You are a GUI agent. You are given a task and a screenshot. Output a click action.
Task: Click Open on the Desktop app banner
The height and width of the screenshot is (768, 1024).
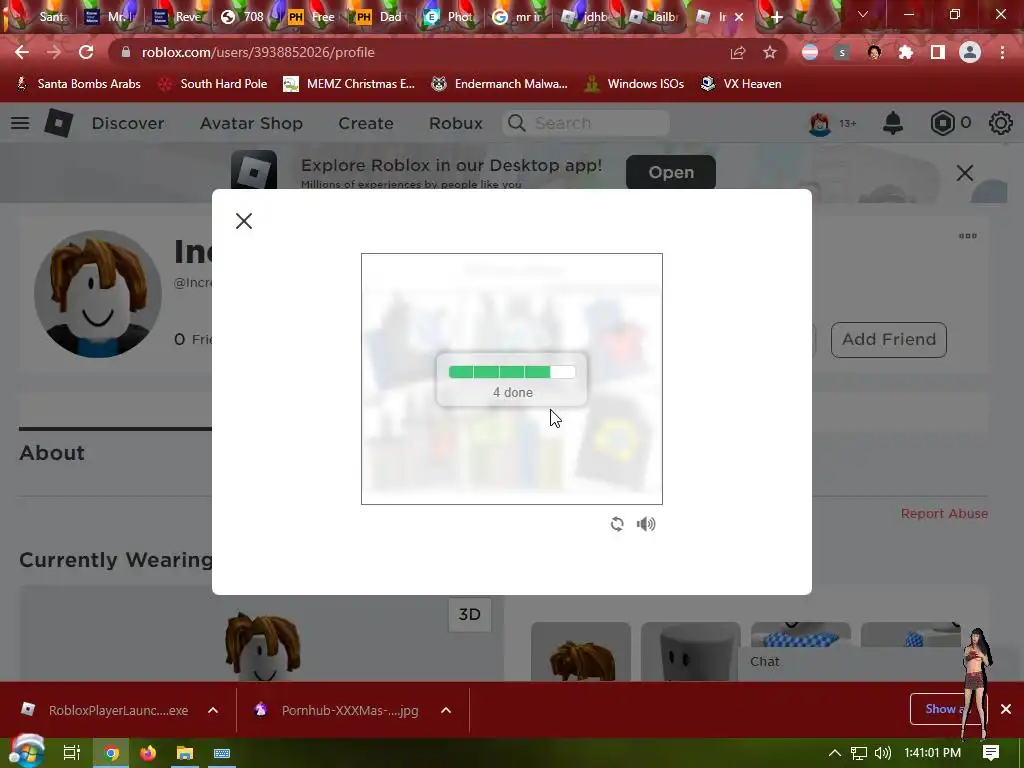coord(671,172)
